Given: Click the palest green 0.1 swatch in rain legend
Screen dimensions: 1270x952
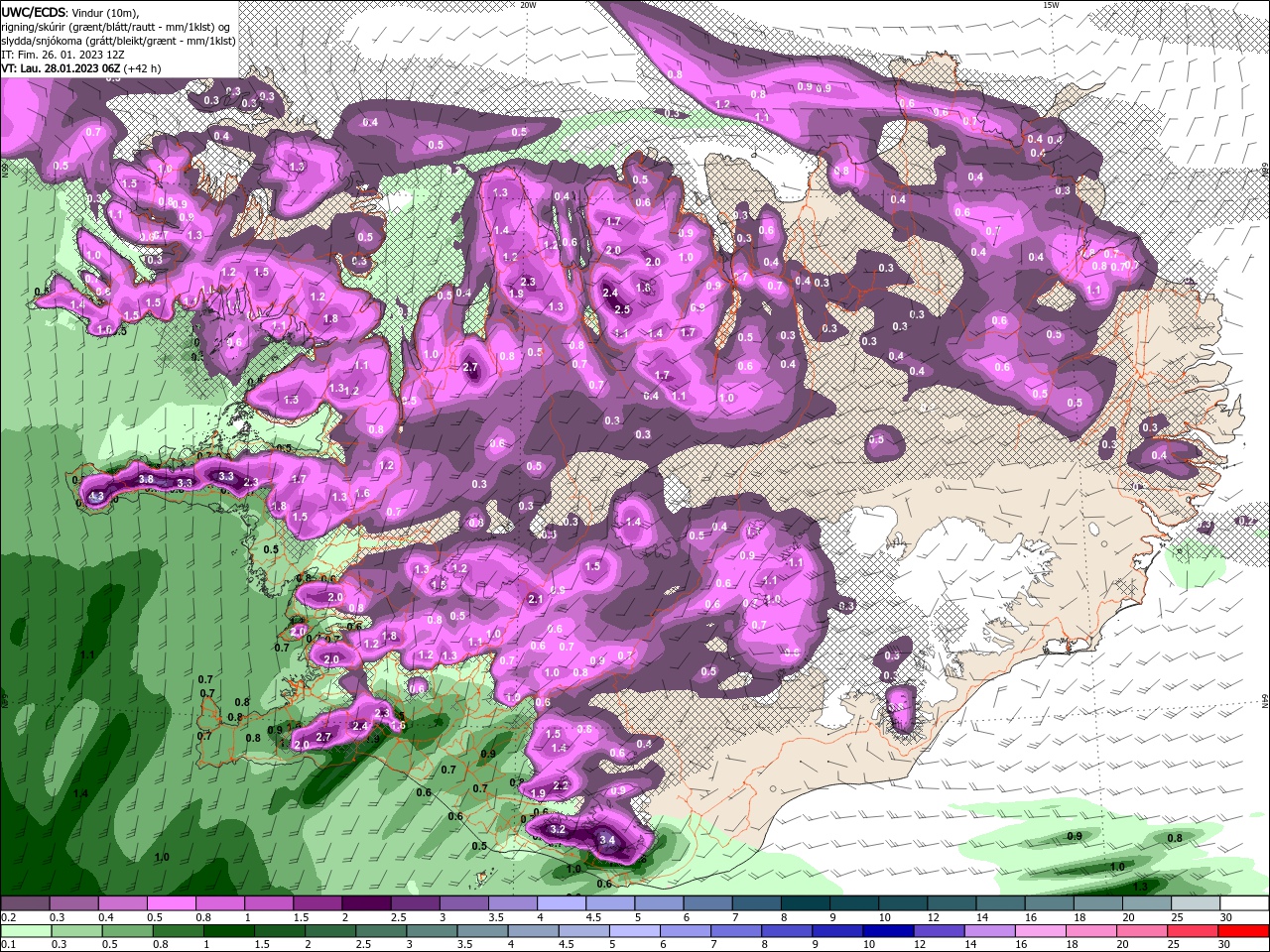Looking at the screenshot, I should point(25,931).
